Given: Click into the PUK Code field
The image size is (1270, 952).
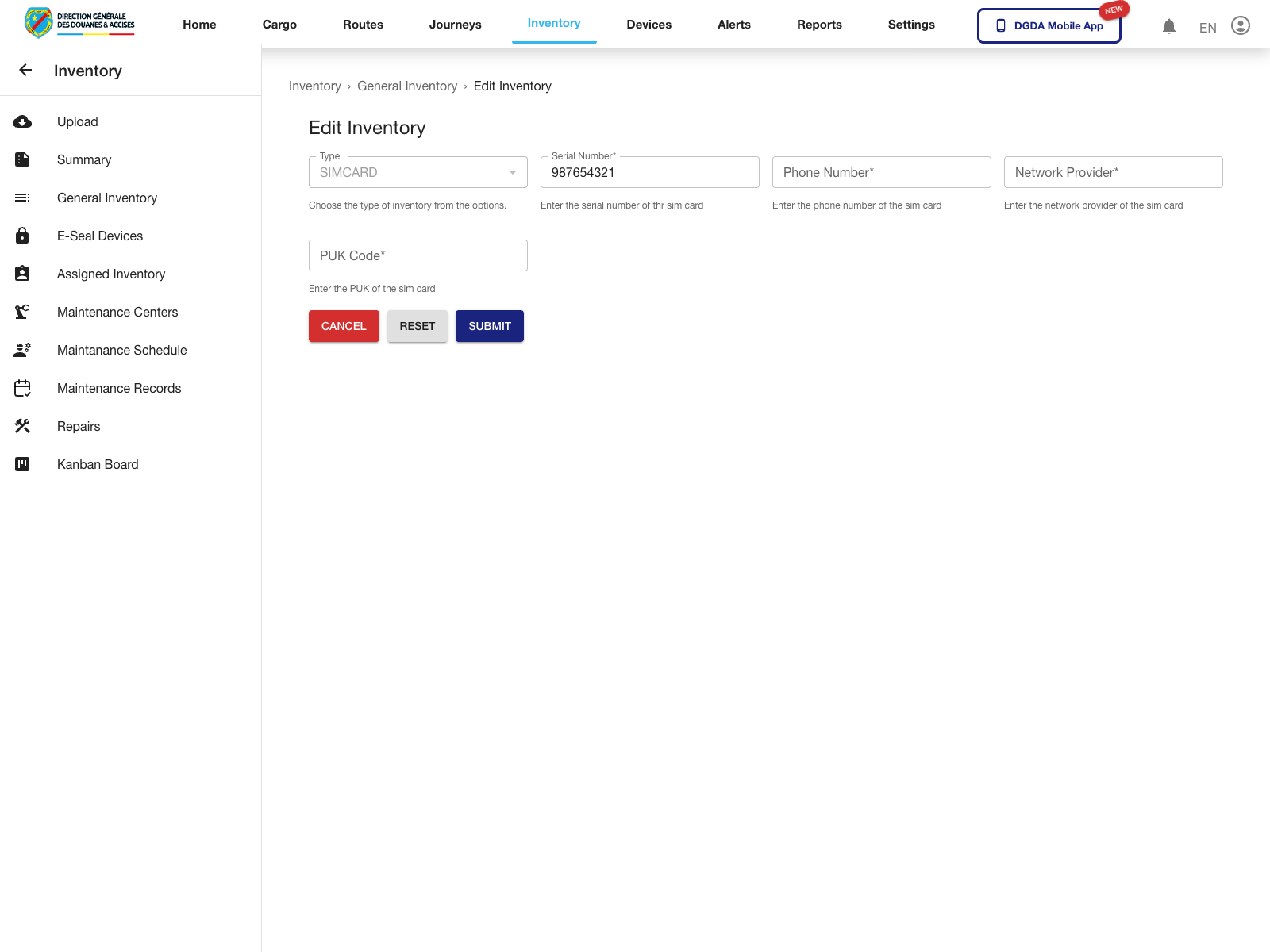Looking at the screenshot, I should click(418, 256).
